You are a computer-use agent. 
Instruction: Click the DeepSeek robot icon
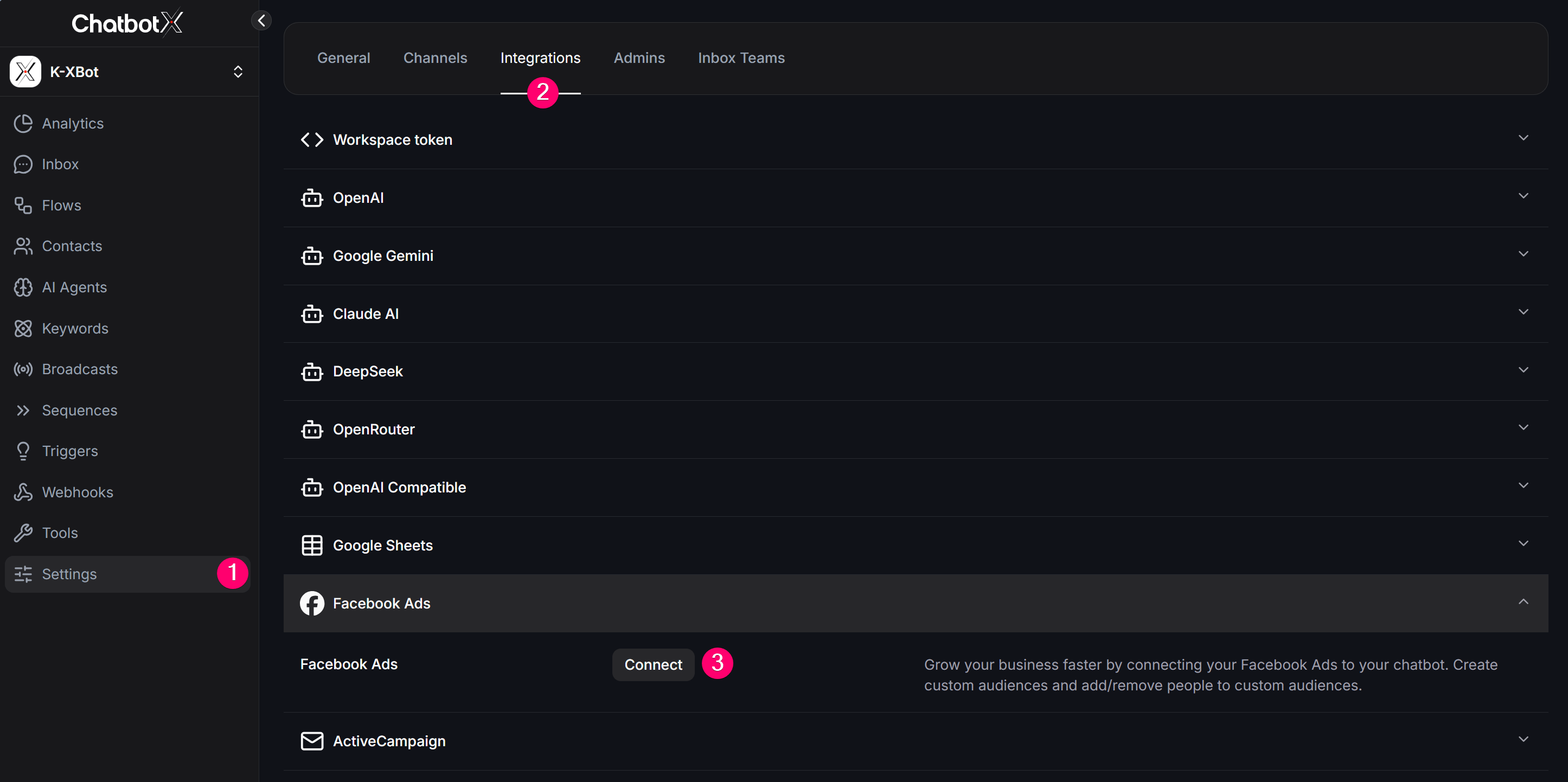pos(312,372)
